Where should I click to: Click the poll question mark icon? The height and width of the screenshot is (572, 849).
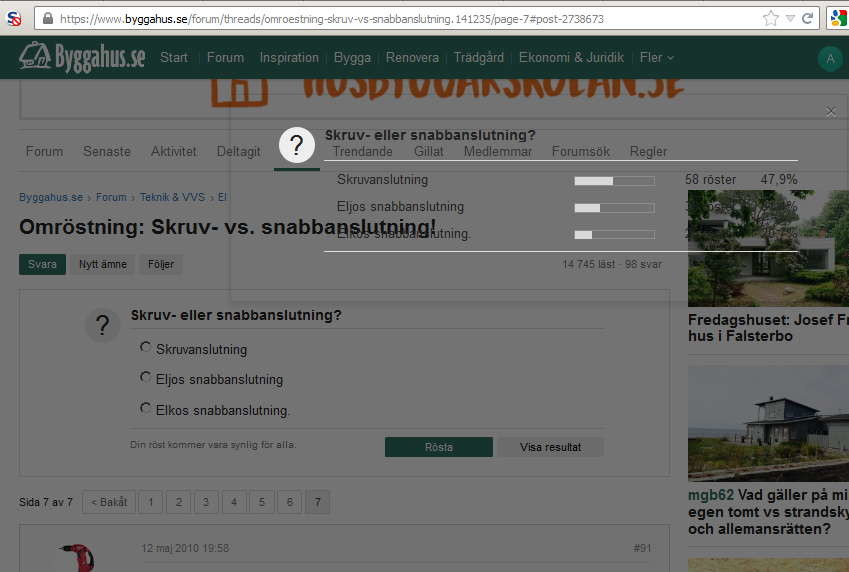[102, 325]
